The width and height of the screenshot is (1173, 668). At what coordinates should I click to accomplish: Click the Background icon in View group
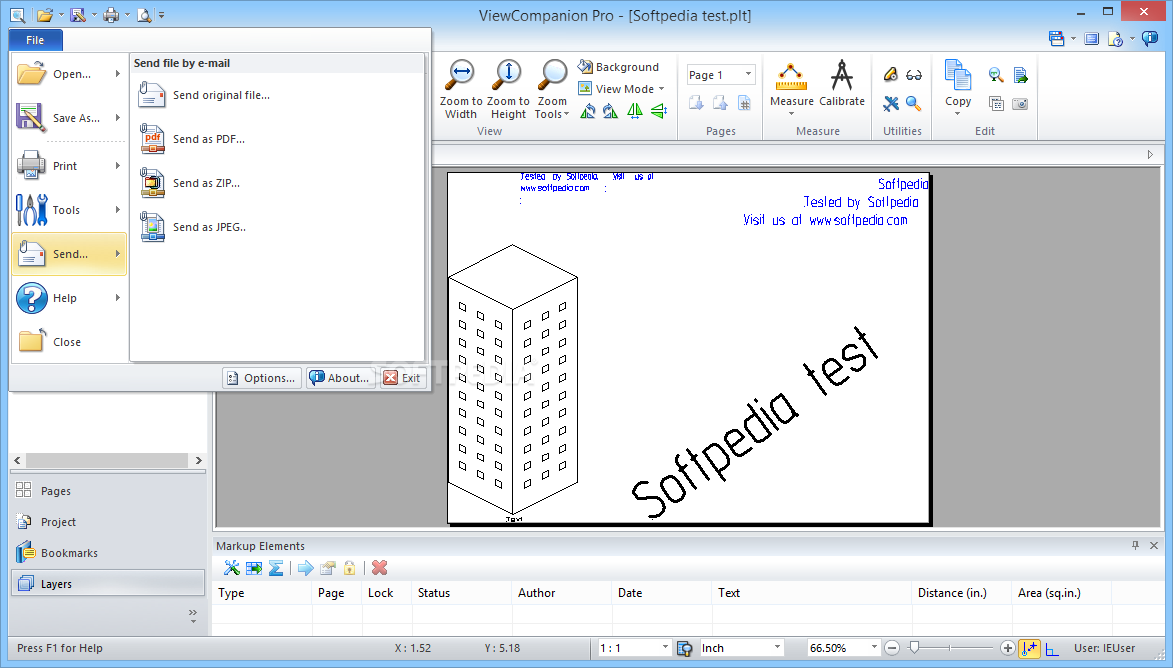point(585,67)
